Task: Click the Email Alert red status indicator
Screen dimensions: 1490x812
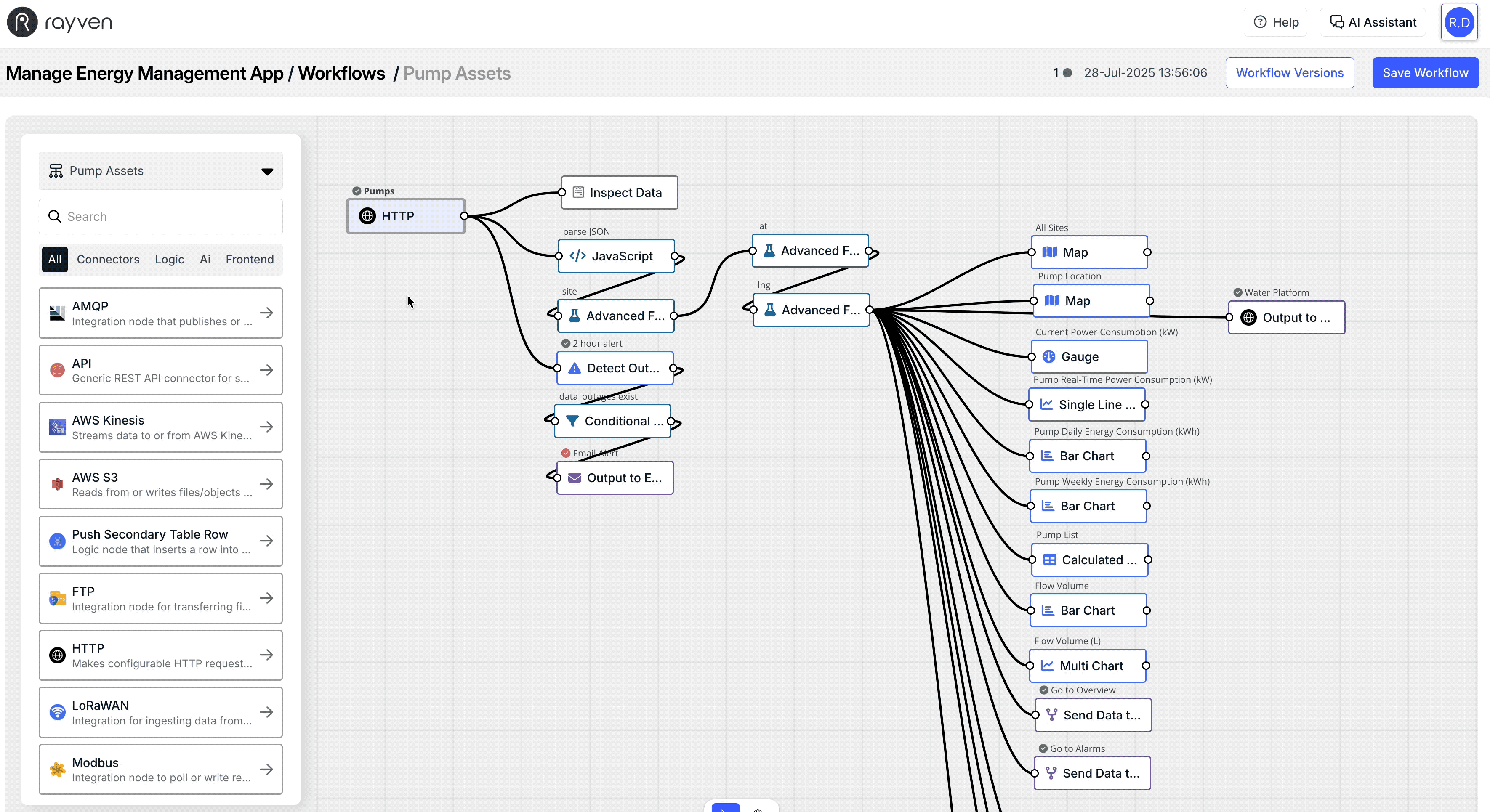Action: click(566, 453)
